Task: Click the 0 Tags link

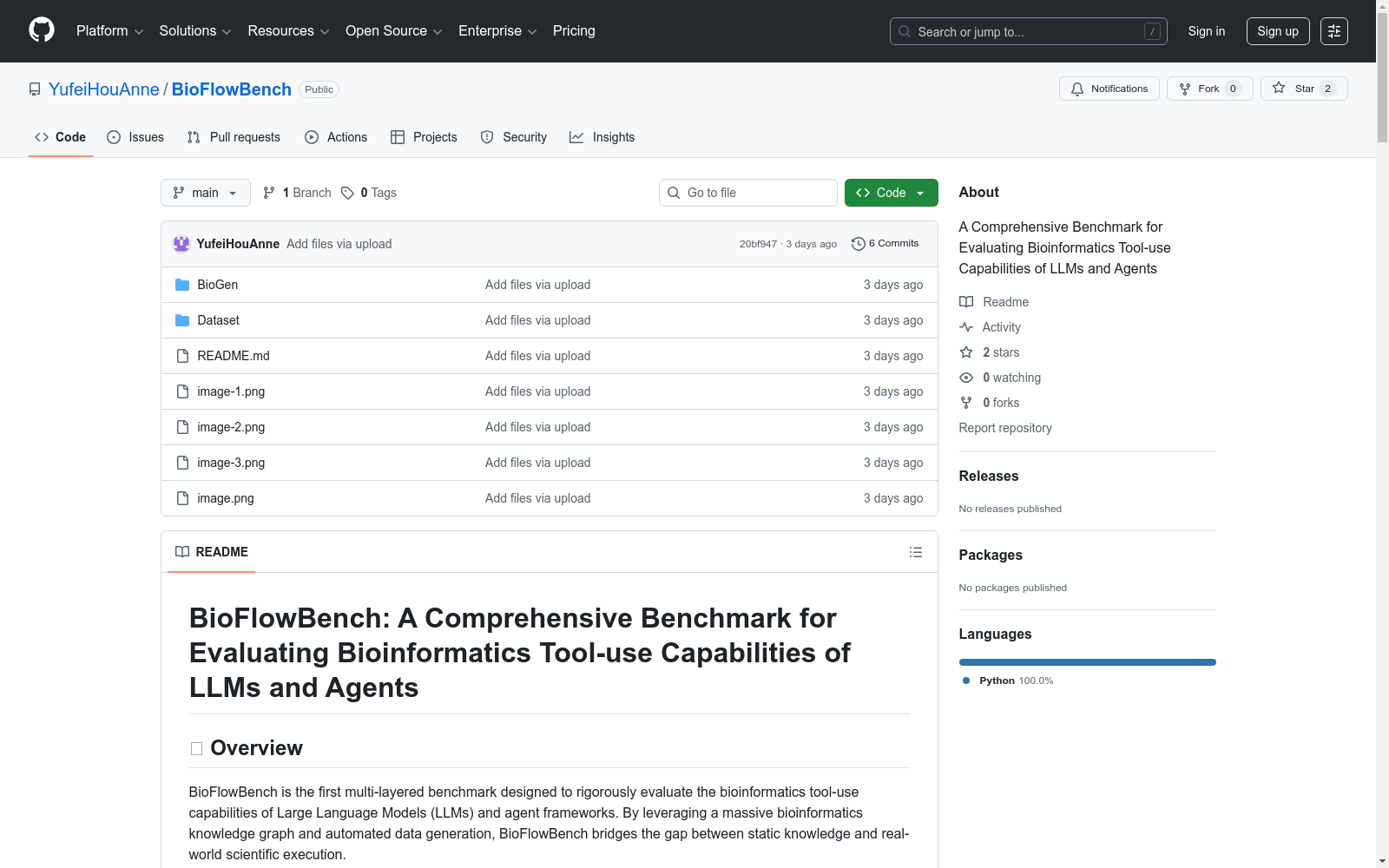Action: 369,193
